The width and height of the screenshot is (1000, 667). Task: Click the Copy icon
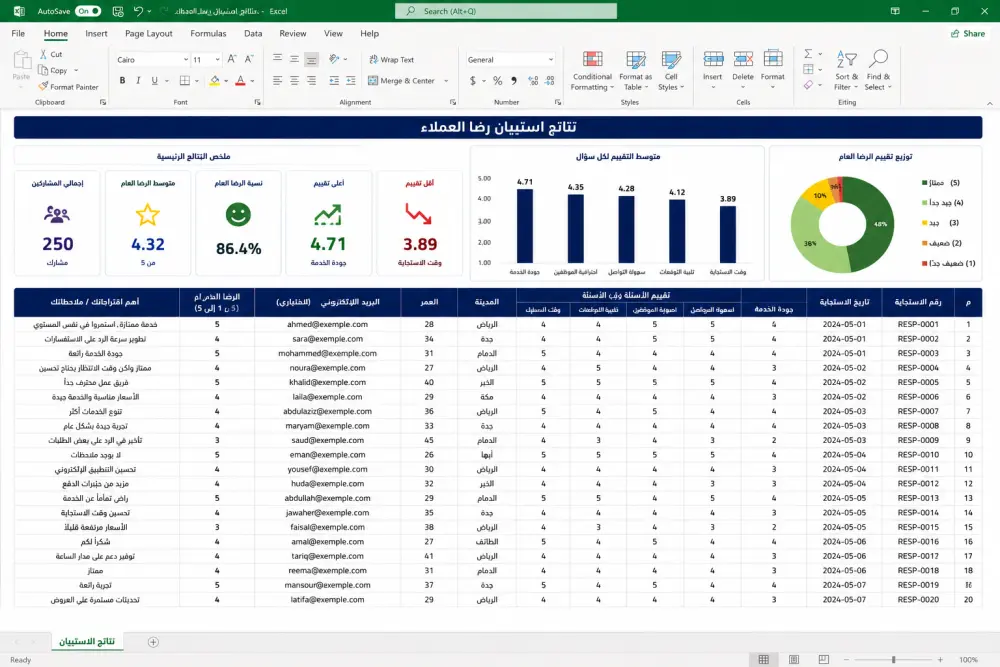(43, 70)
